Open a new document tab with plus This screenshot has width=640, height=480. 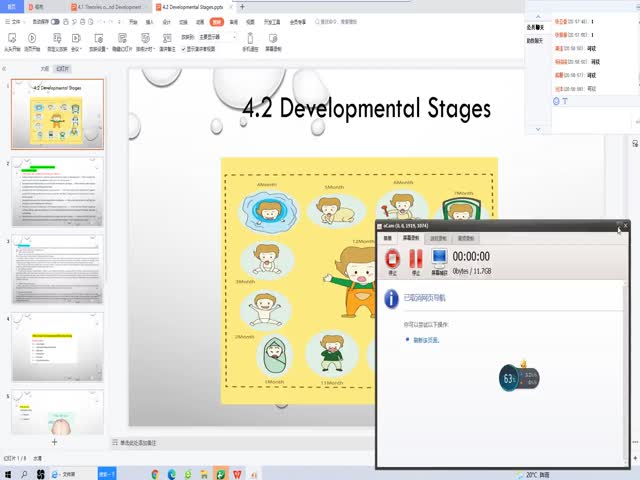tap(242, 7)
